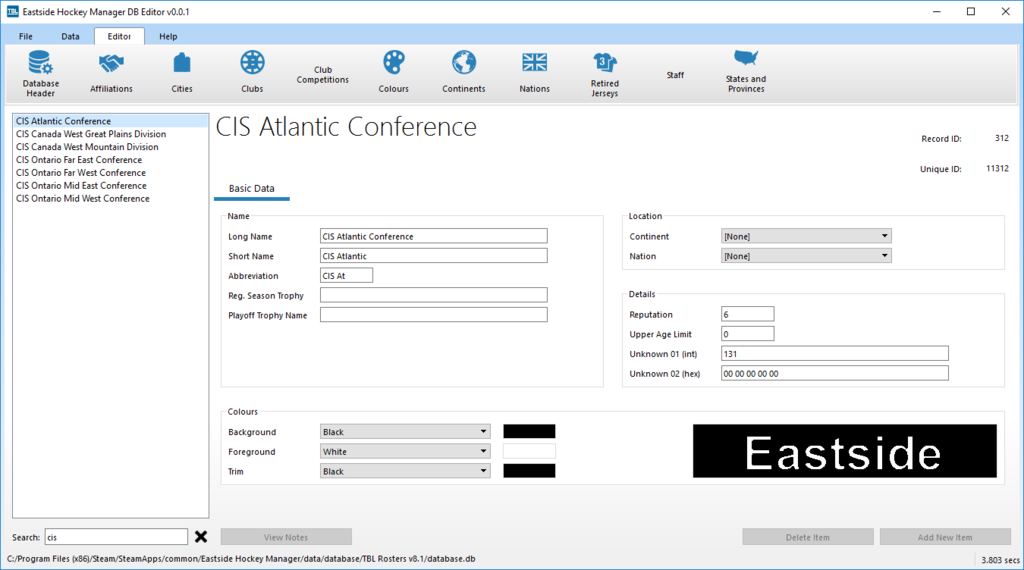This screenshot has width=1024, height=570.
Task: Open the Help menu
Action: coord(168,37)
